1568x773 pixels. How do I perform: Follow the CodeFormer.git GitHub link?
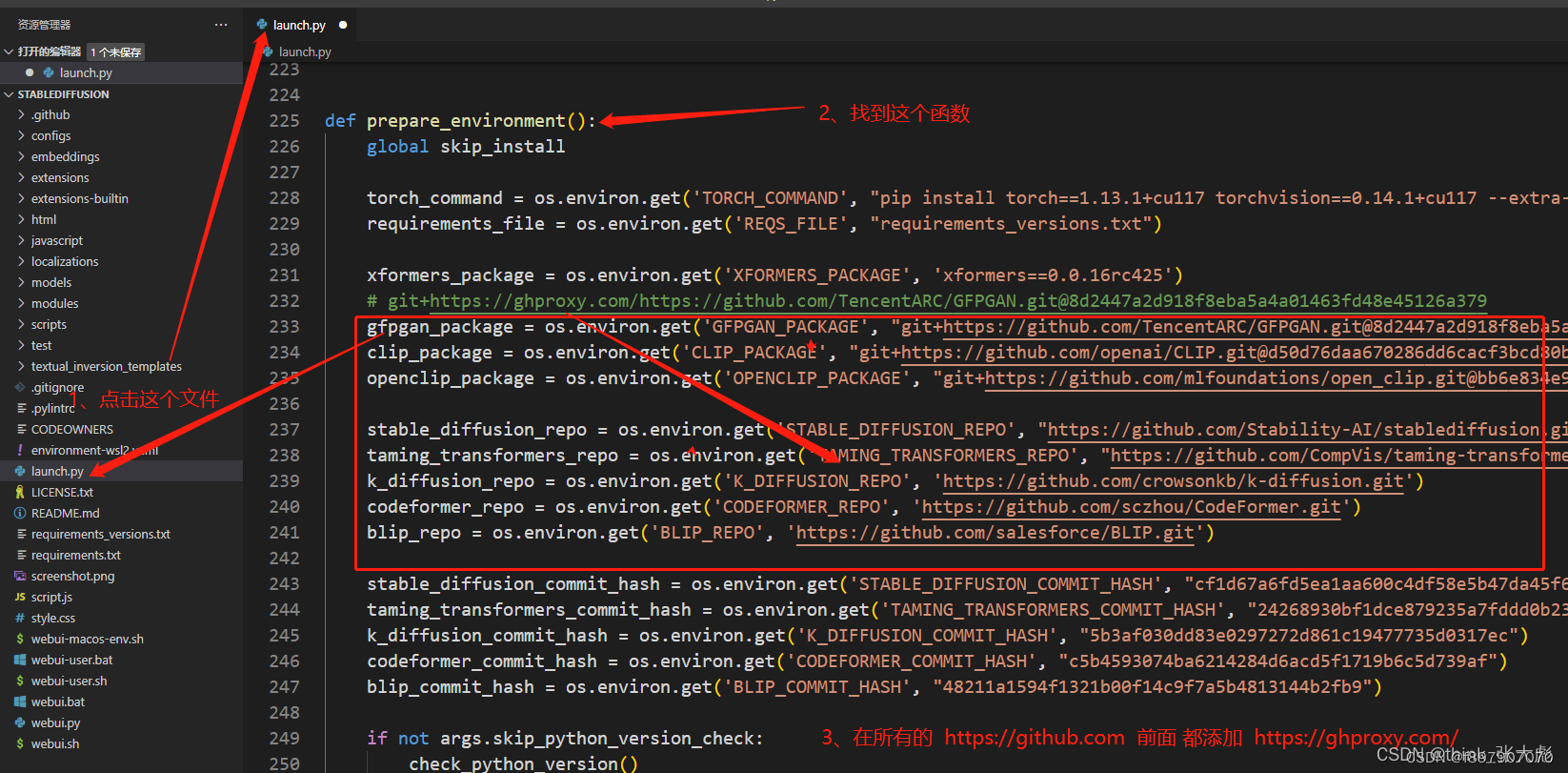(x=1131, y=507)
